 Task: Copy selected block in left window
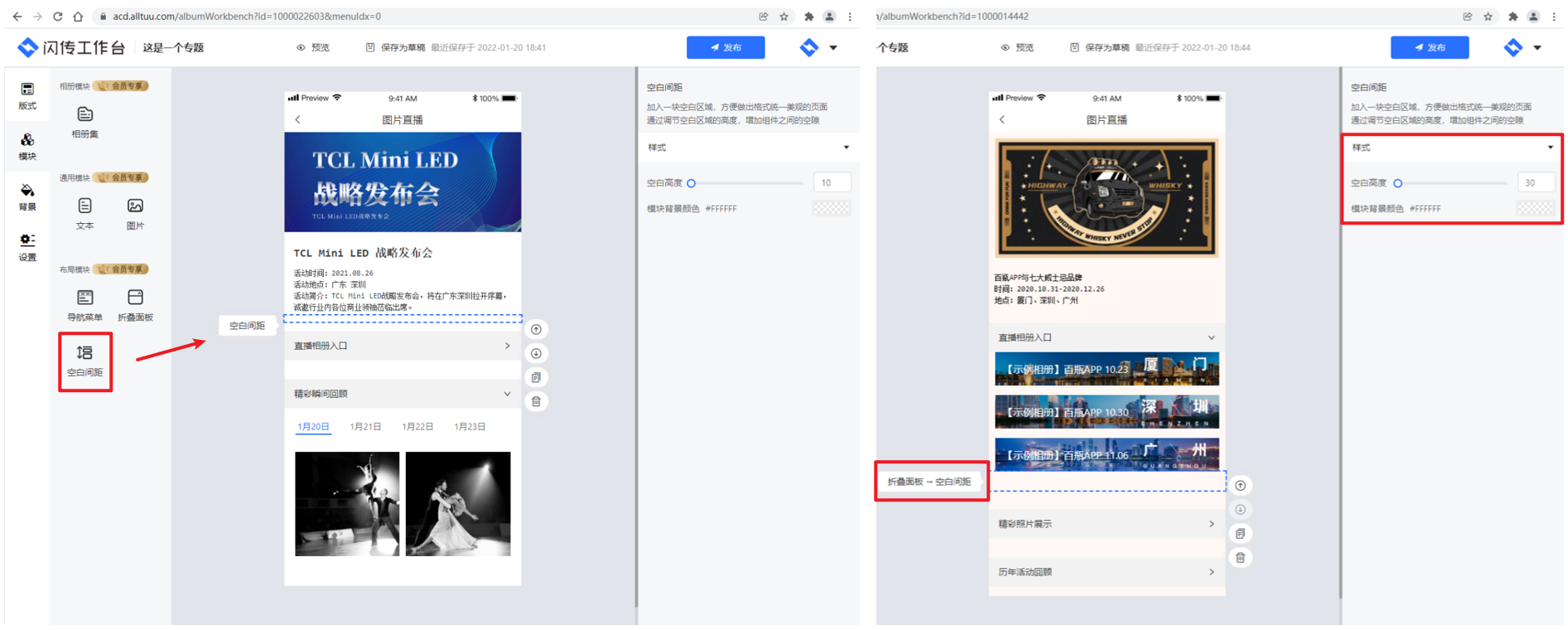(x=537, y=378)
